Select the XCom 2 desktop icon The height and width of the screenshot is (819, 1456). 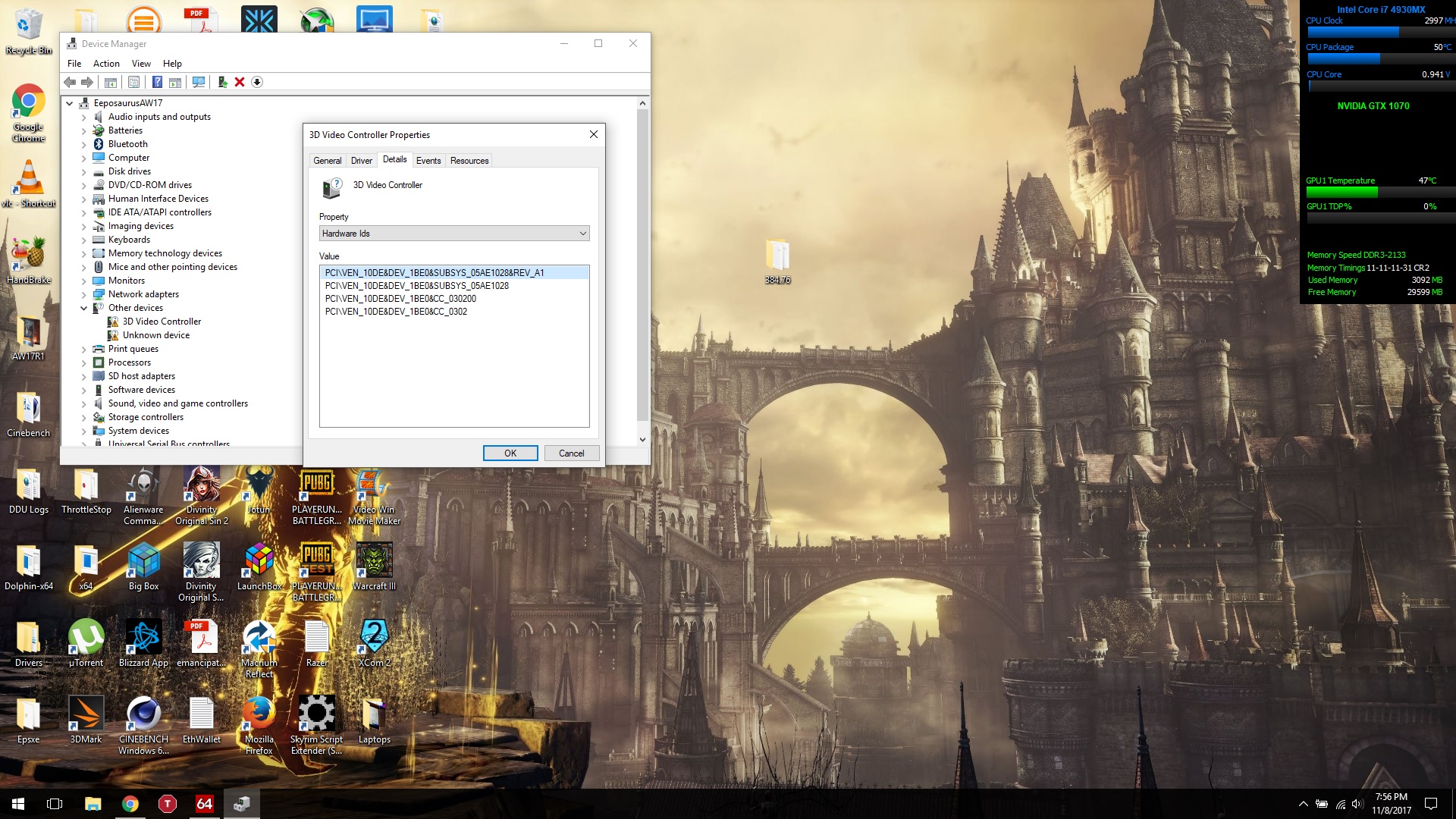click(374, 644)
